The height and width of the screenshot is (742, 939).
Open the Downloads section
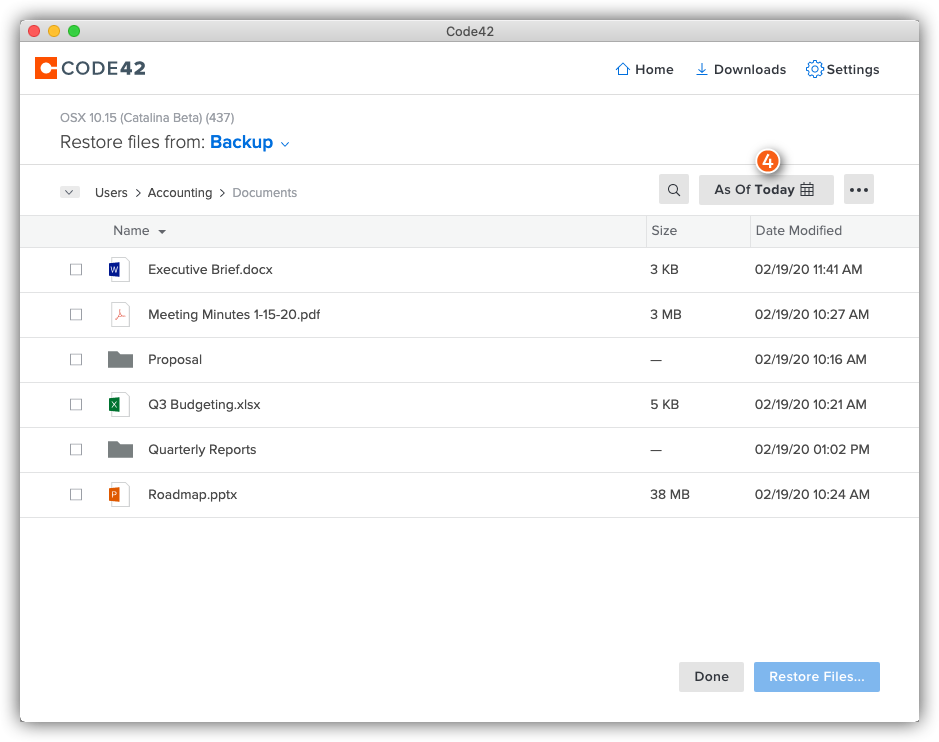click(740, 70)
